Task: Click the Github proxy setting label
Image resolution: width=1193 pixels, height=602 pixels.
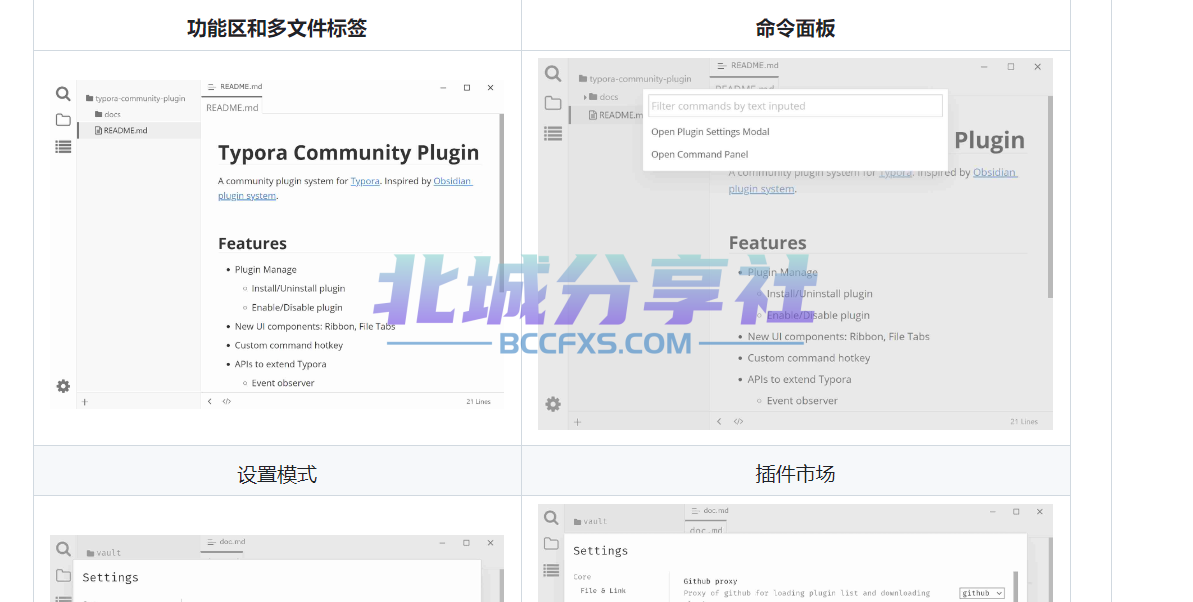Action: 710,581
